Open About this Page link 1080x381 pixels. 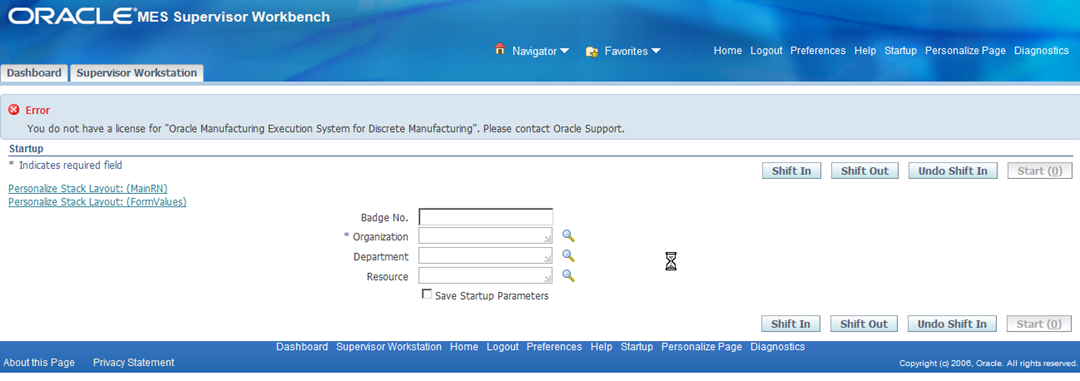point(39,362)
